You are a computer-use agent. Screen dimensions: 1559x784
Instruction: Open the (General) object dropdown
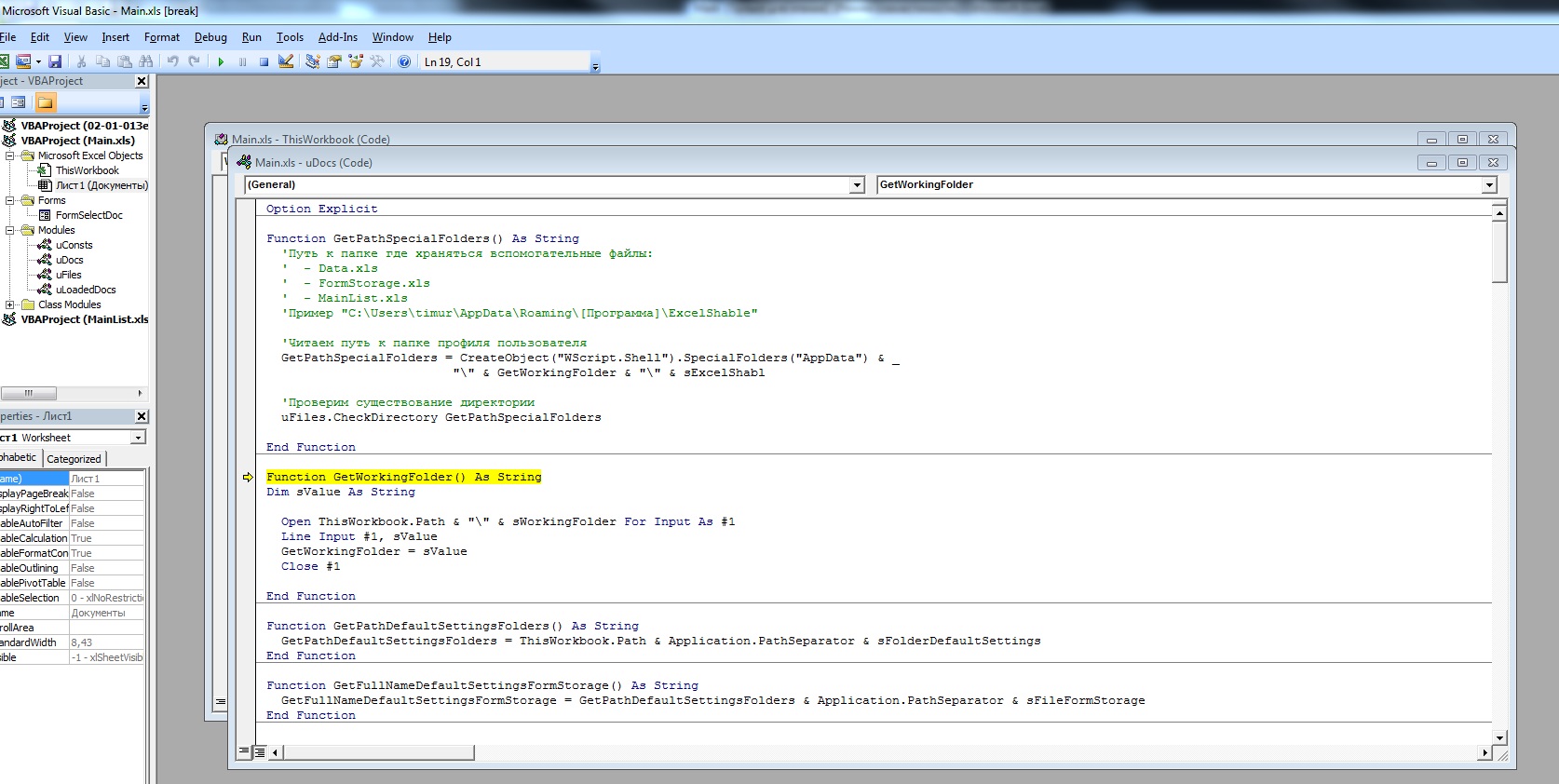857,185
